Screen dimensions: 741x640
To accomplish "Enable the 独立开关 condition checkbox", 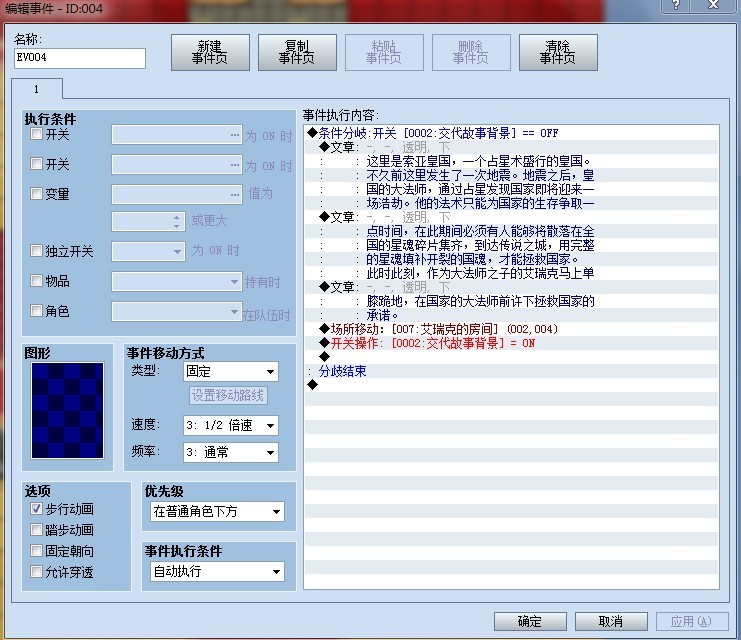I will 36,251.
